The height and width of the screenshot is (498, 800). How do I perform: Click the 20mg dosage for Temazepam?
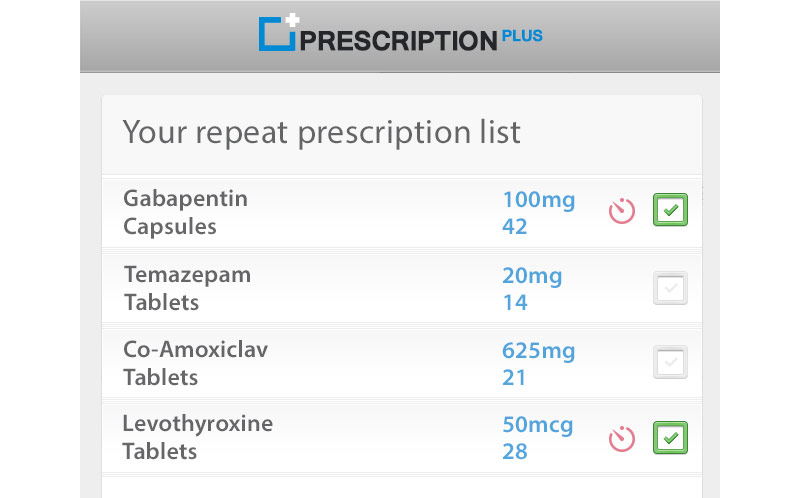532,275
